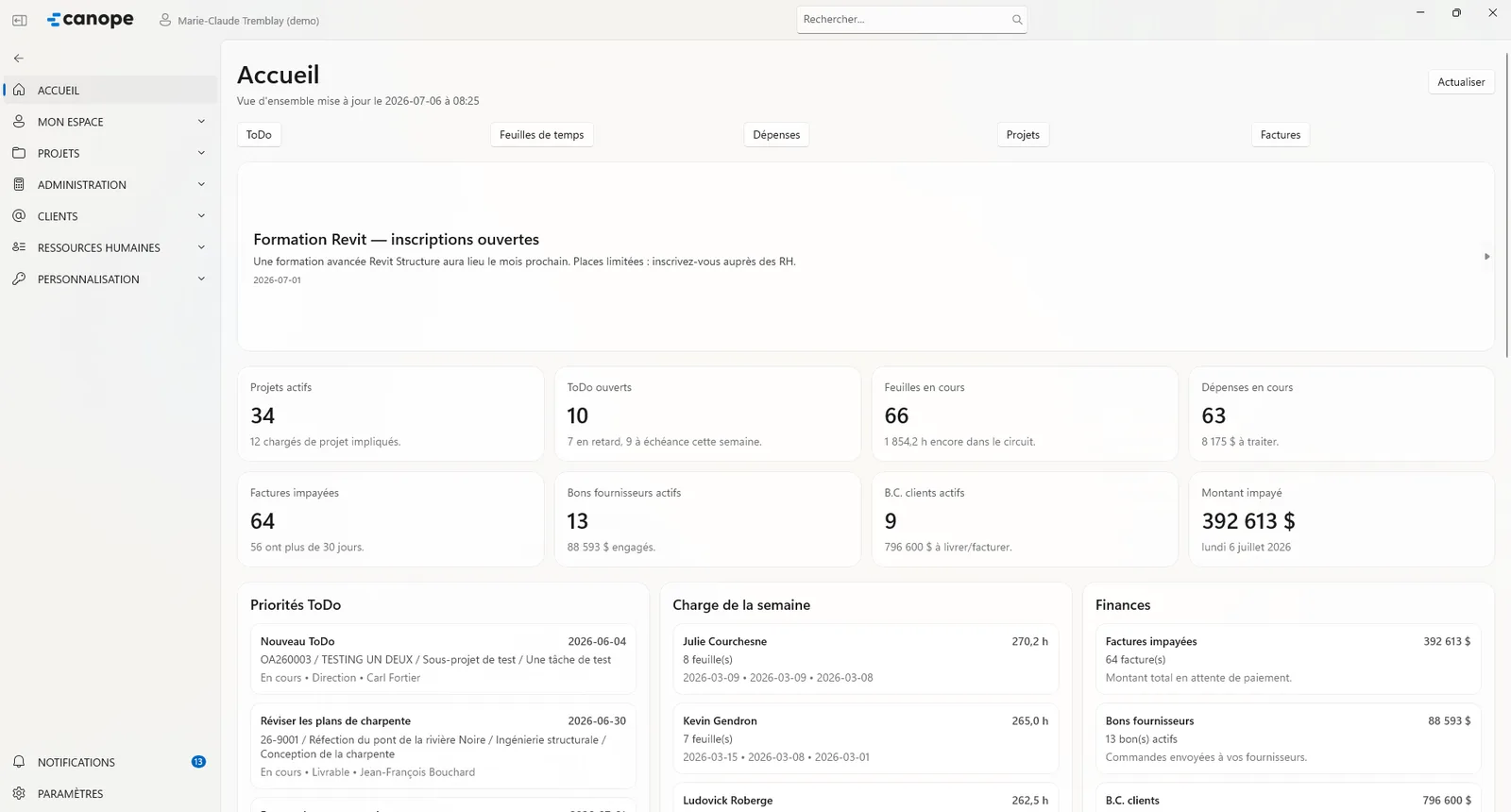Open the B.C. clients actifs card
The height and width of the screenshot is (812, 1511).
pos(1025,519)
